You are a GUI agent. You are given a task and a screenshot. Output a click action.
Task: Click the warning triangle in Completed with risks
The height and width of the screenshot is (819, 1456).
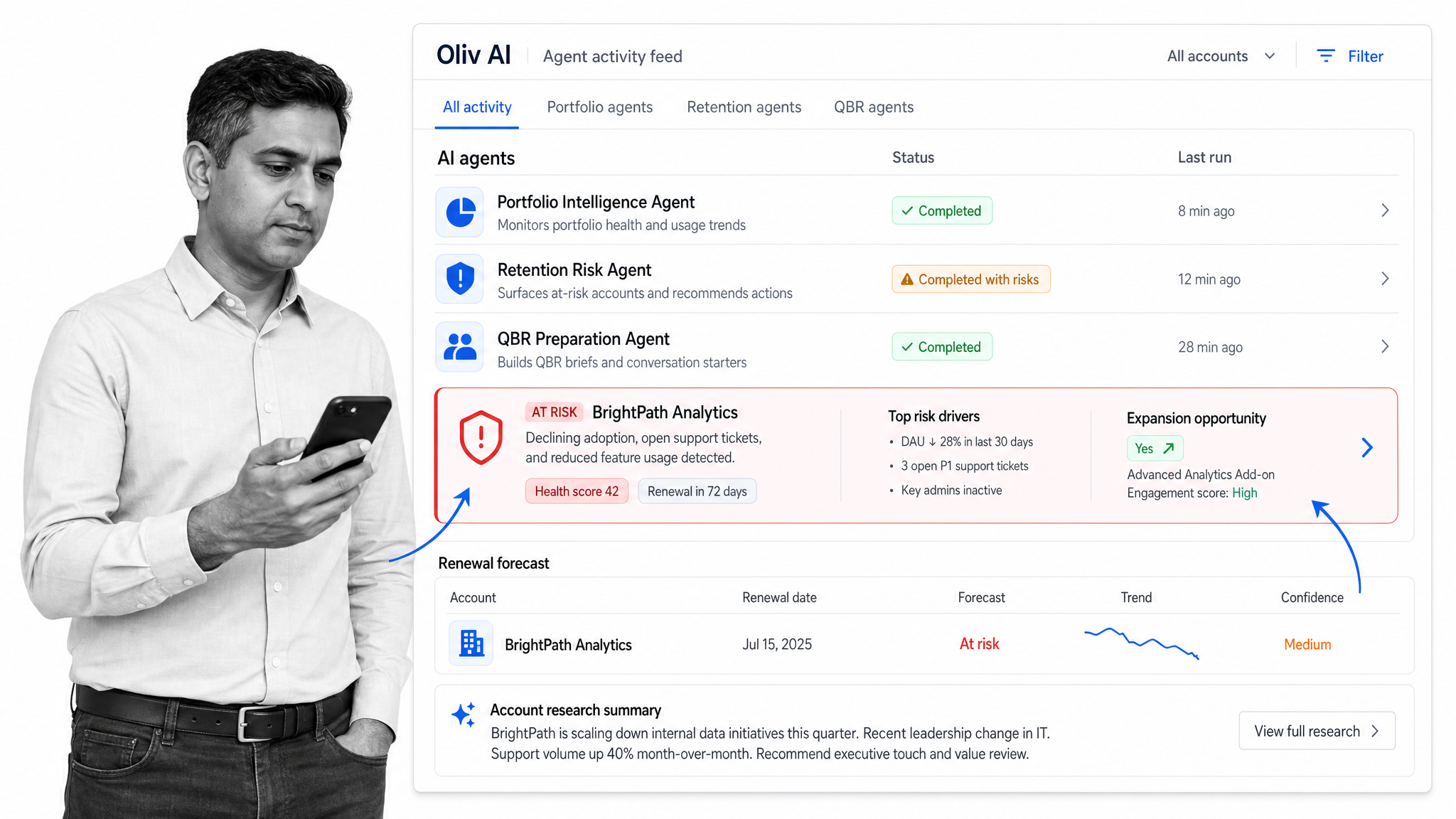click(x=907, y=279)
